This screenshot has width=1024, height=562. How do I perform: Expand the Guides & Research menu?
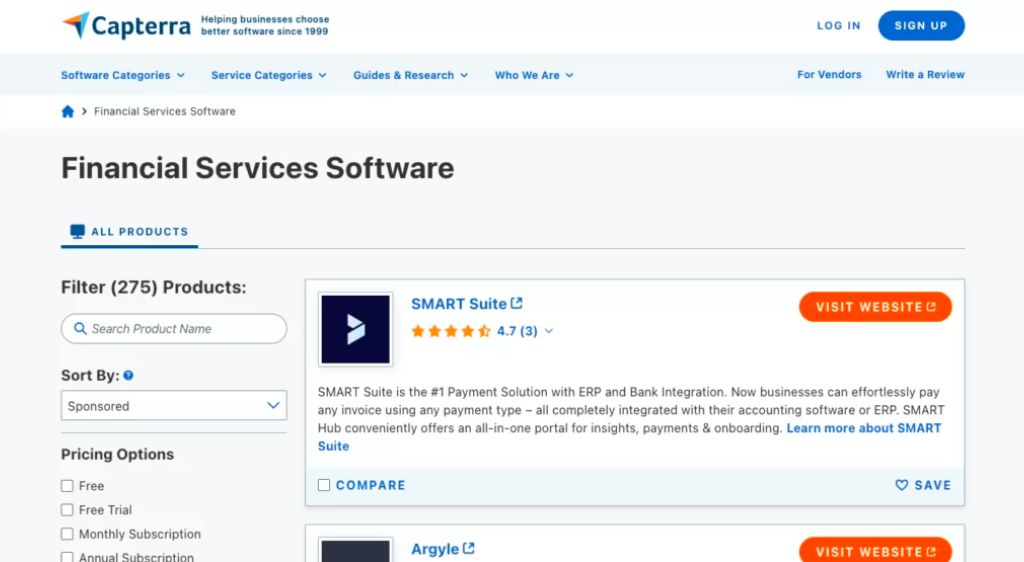[x=411, y=75]
